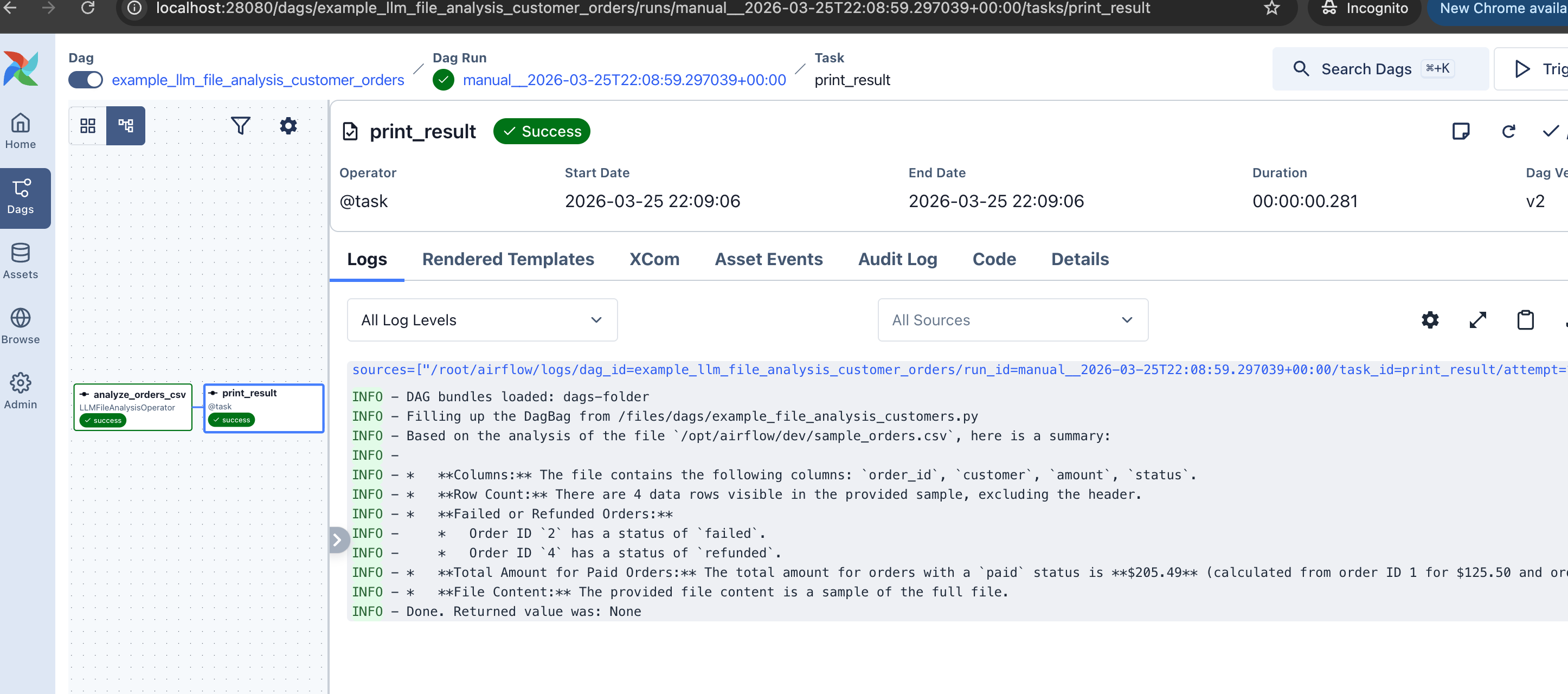
Task: Open the graph view filter options
Action: coord(240,125)
